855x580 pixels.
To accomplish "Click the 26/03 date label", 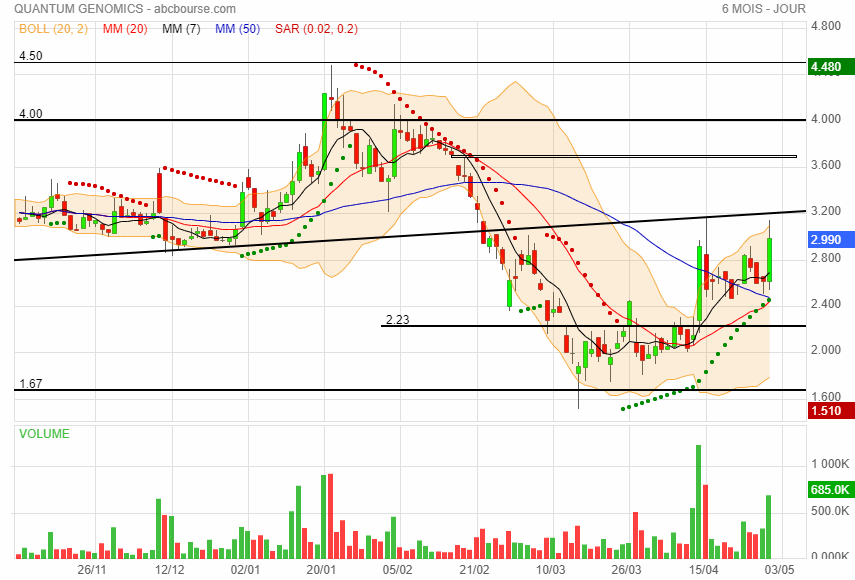I will (x=627, y=570).
